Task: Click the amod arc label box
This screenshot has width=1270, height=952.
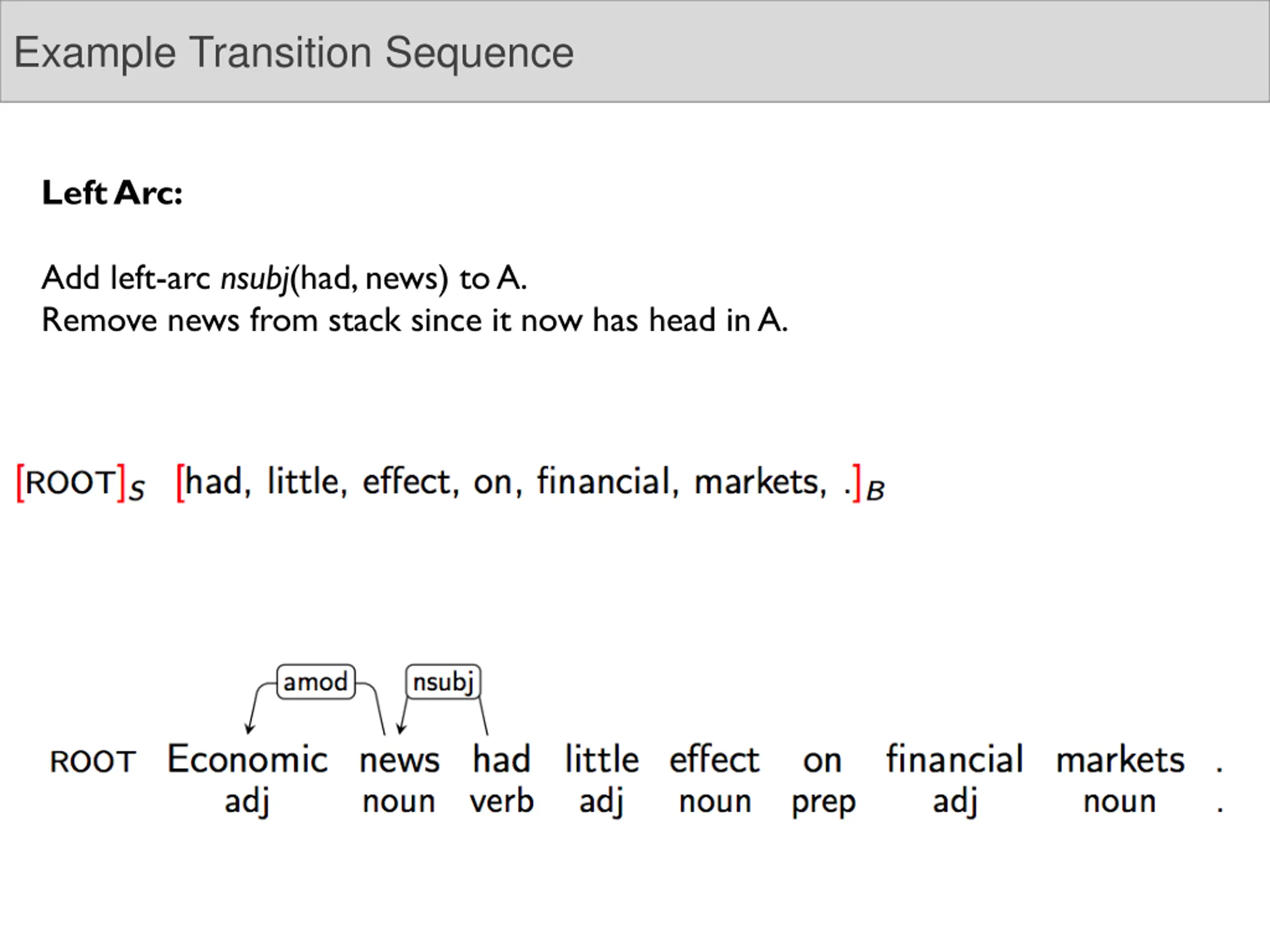Action: pos(316,682)
